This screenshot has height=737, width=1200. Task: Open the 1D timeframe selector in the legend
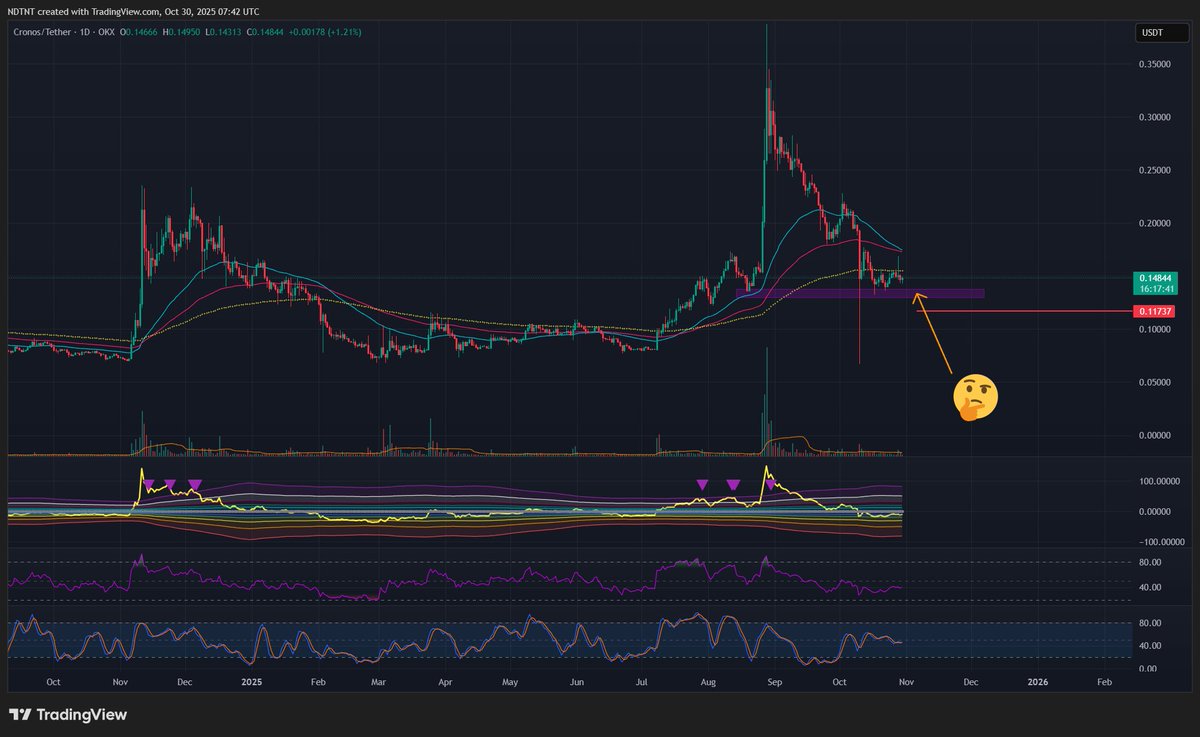(86, 31)
